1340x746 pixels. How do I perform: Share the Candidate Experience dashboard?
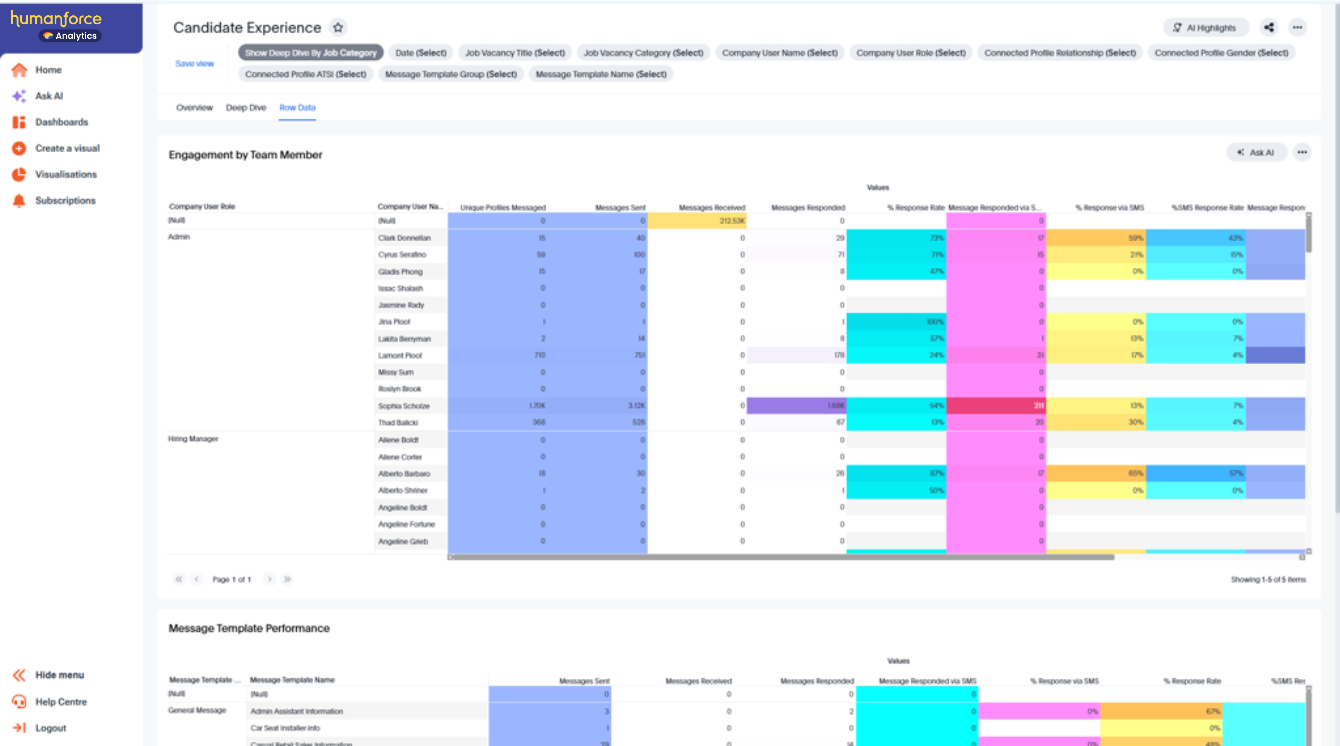pos(1268,28)
